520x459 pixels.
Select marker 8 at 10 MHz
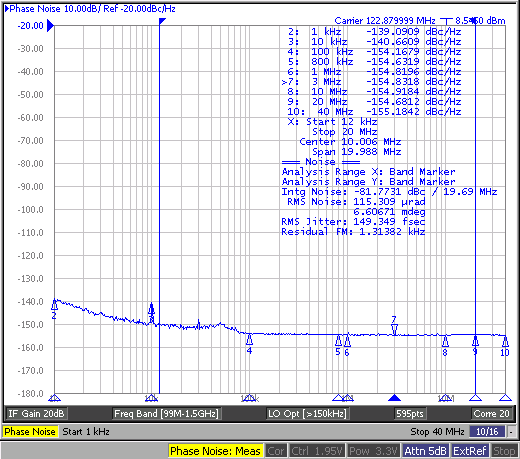[445, 341]
